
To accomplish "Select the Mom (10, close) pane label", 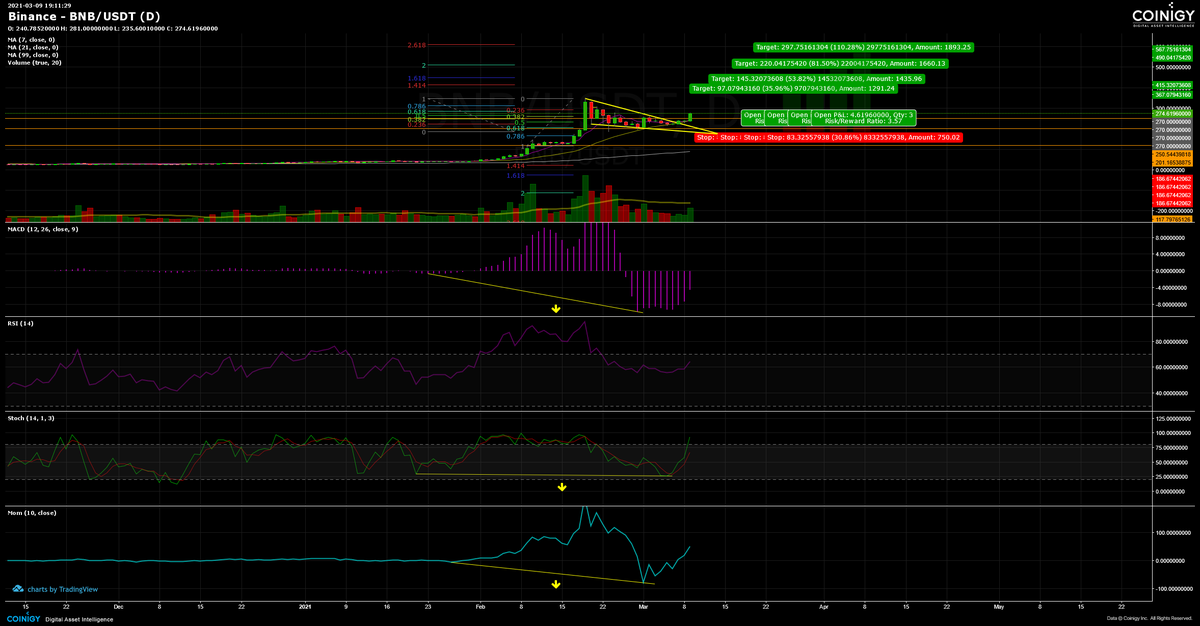I will (32, 513).
